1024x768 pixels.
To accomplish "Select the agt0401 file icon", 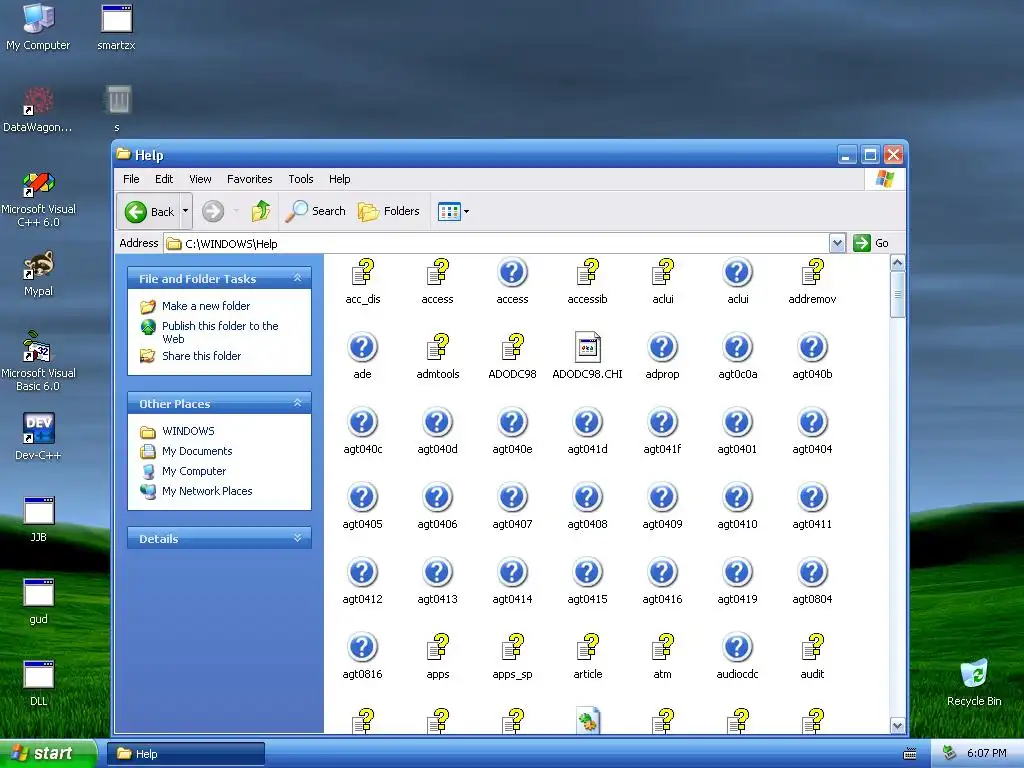I will point(737,423).
